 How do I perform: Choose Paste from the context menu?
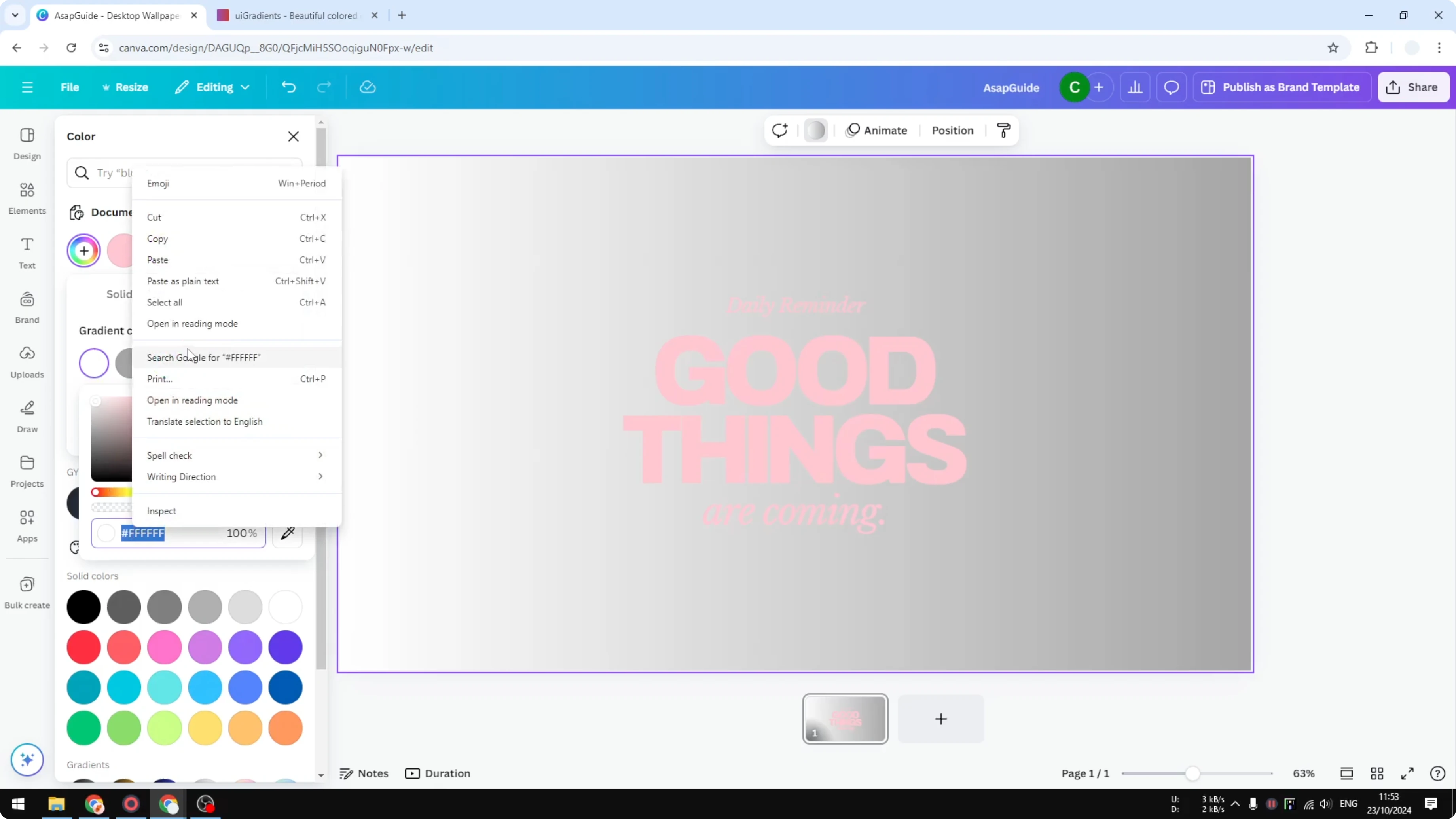click(236, 260)
